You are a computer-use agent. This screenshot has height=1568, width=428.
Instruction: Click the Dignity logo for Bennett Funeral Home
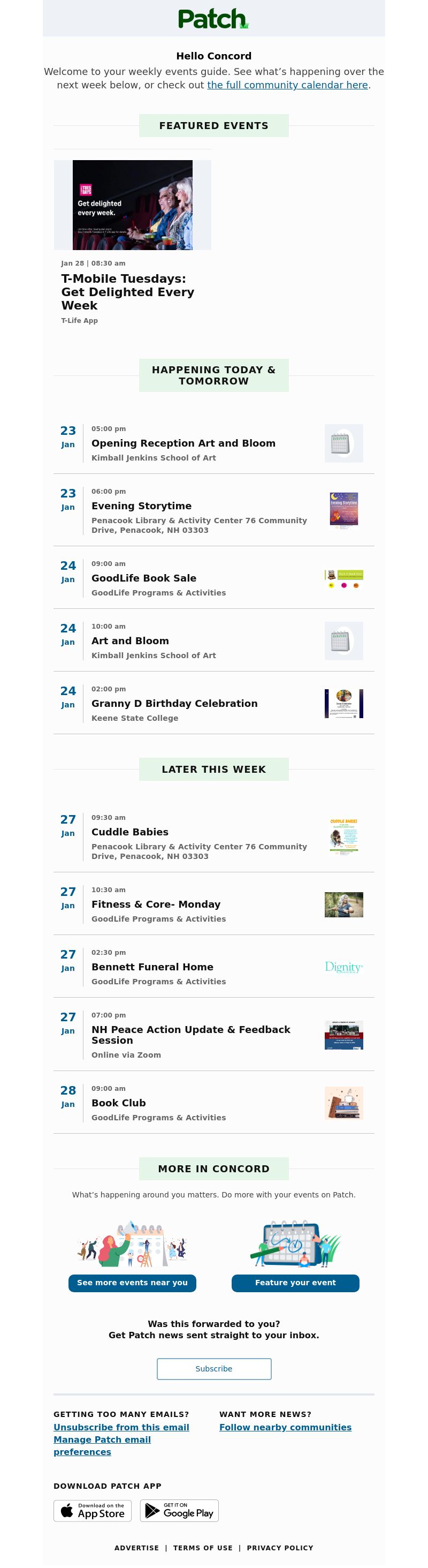tap(343, 967)
